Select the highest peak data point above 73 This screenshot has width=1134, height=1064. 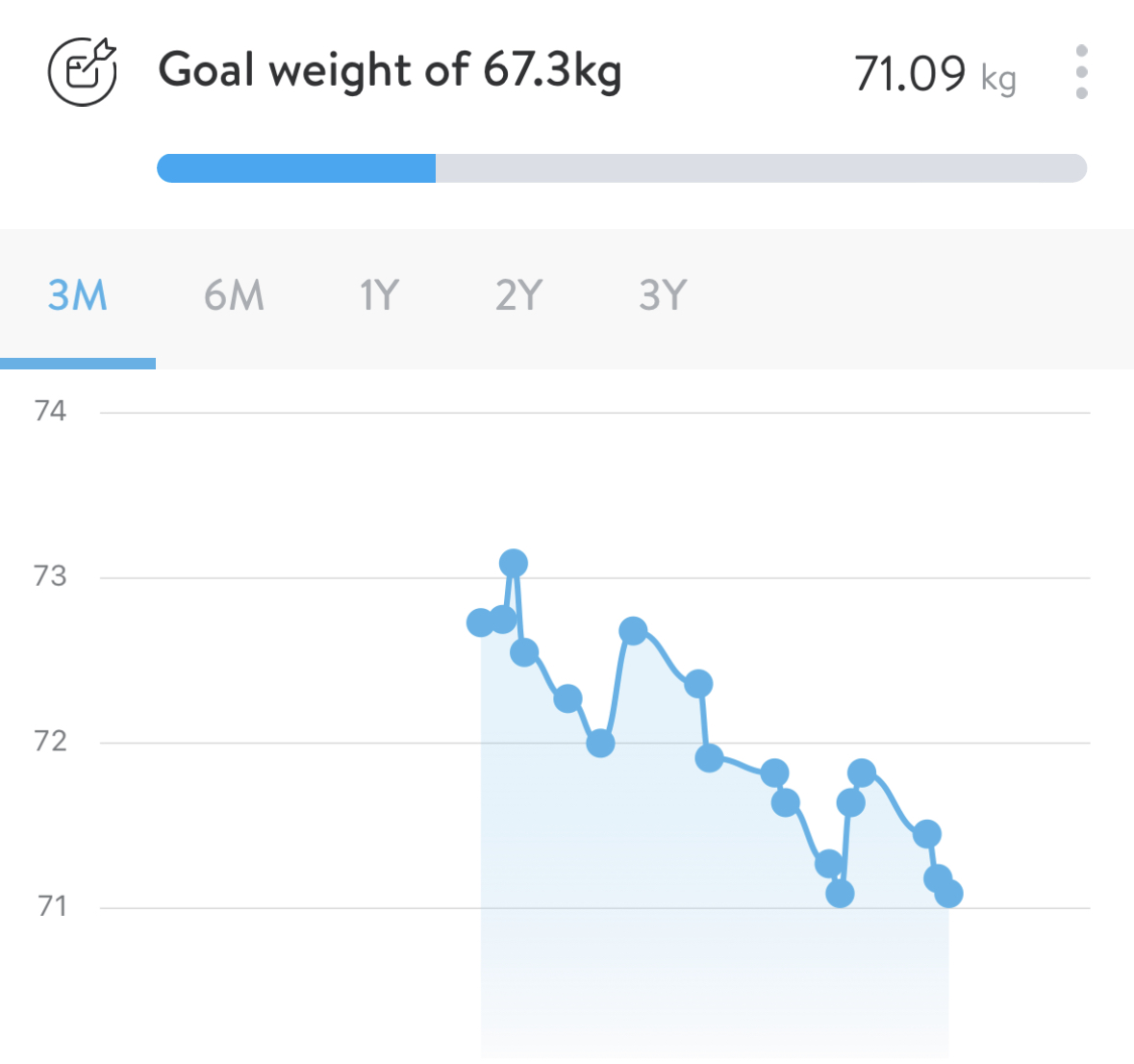[514, 563]
